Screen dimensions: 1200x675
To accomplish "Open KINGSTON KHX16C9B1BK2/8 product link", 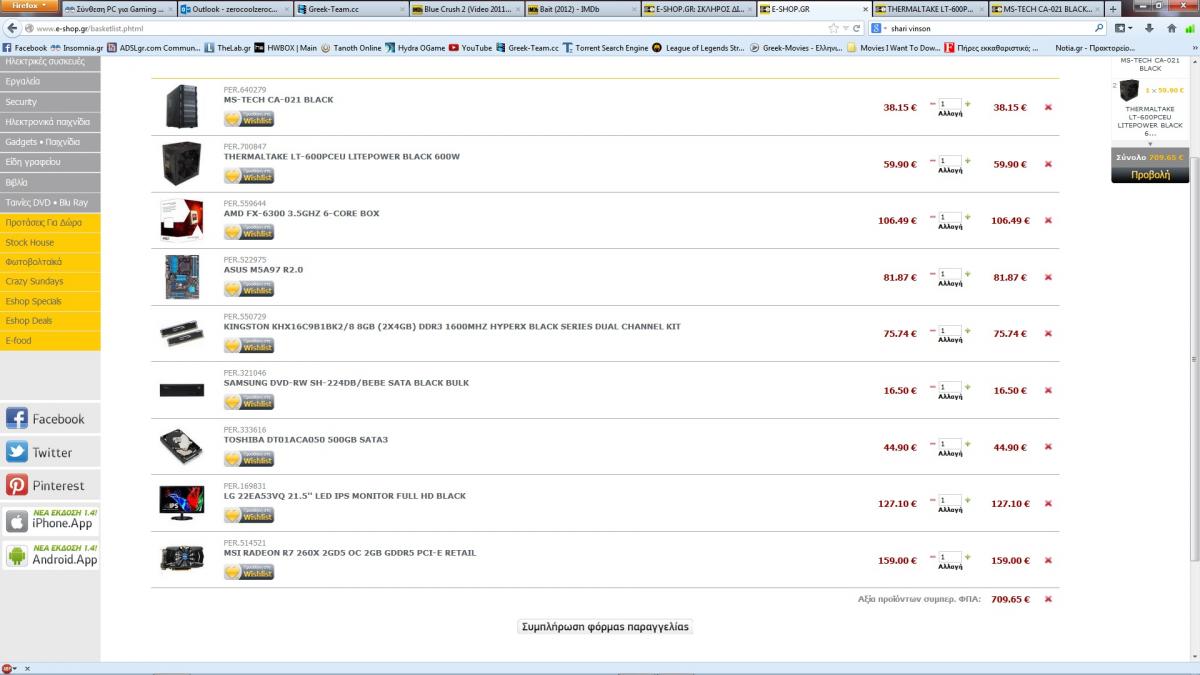I will [x=452, y=327].
